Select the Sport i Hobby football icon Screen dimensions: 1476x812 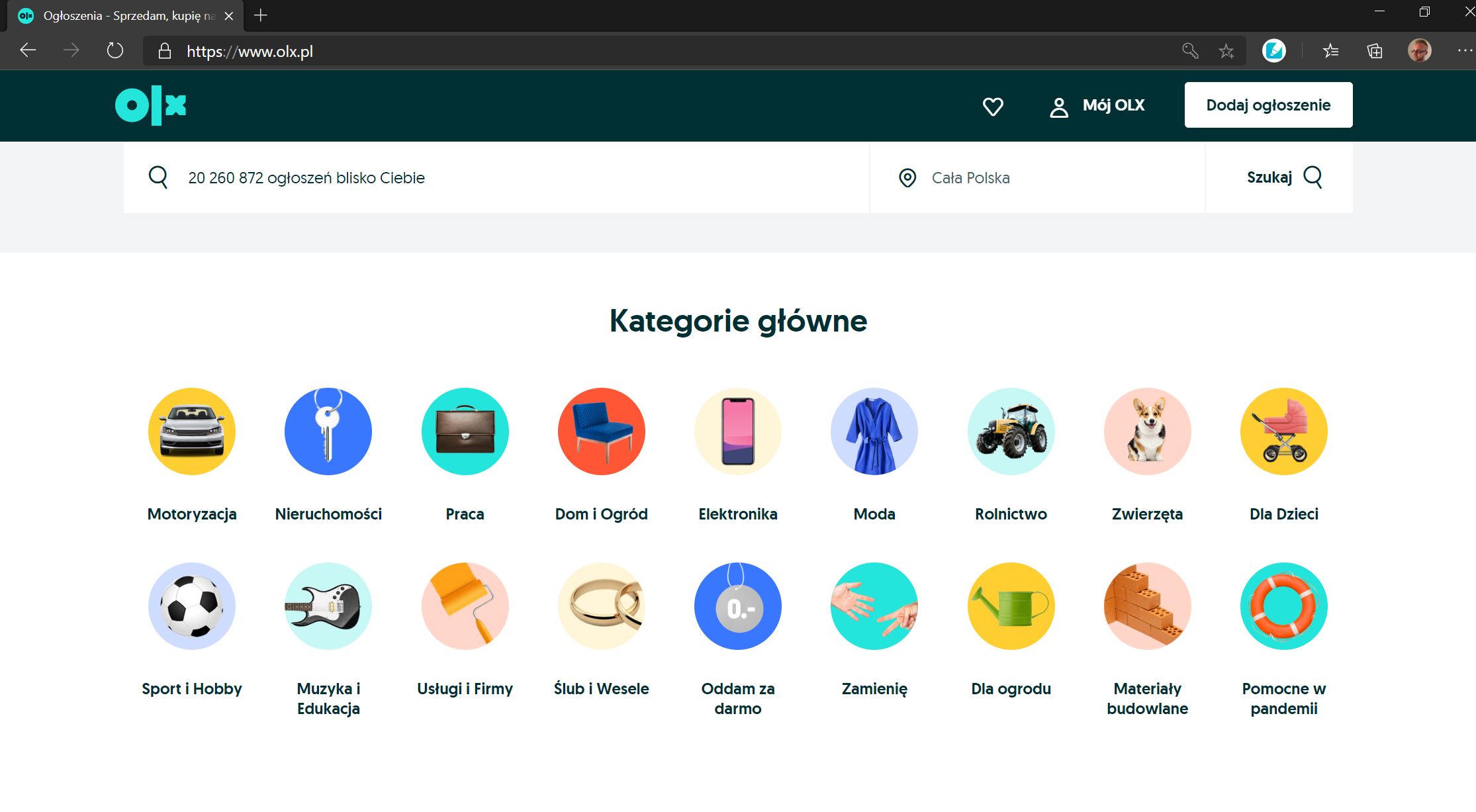191,606
